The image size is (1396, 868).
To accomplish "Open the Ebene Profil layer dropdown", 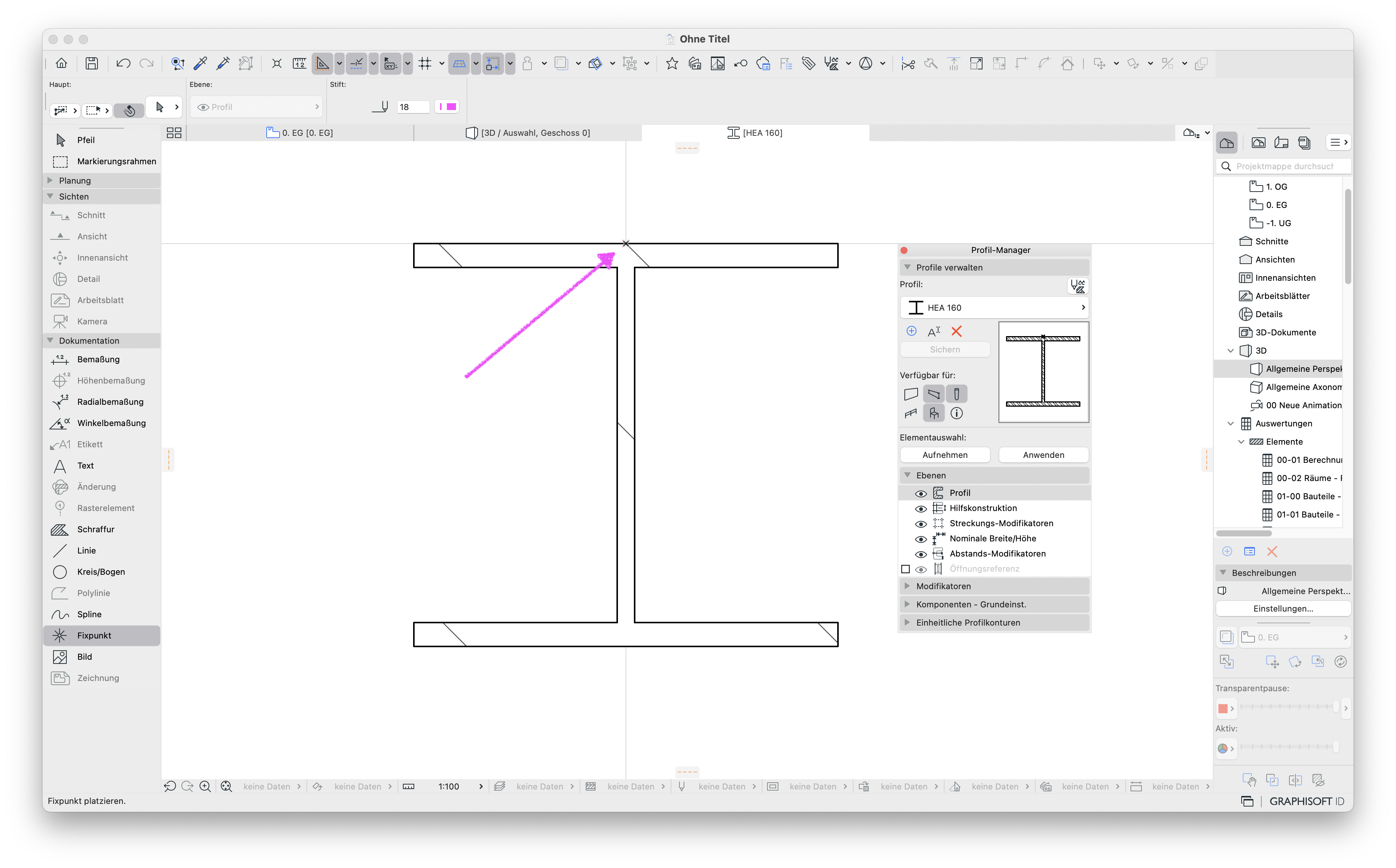I will 256,107.
